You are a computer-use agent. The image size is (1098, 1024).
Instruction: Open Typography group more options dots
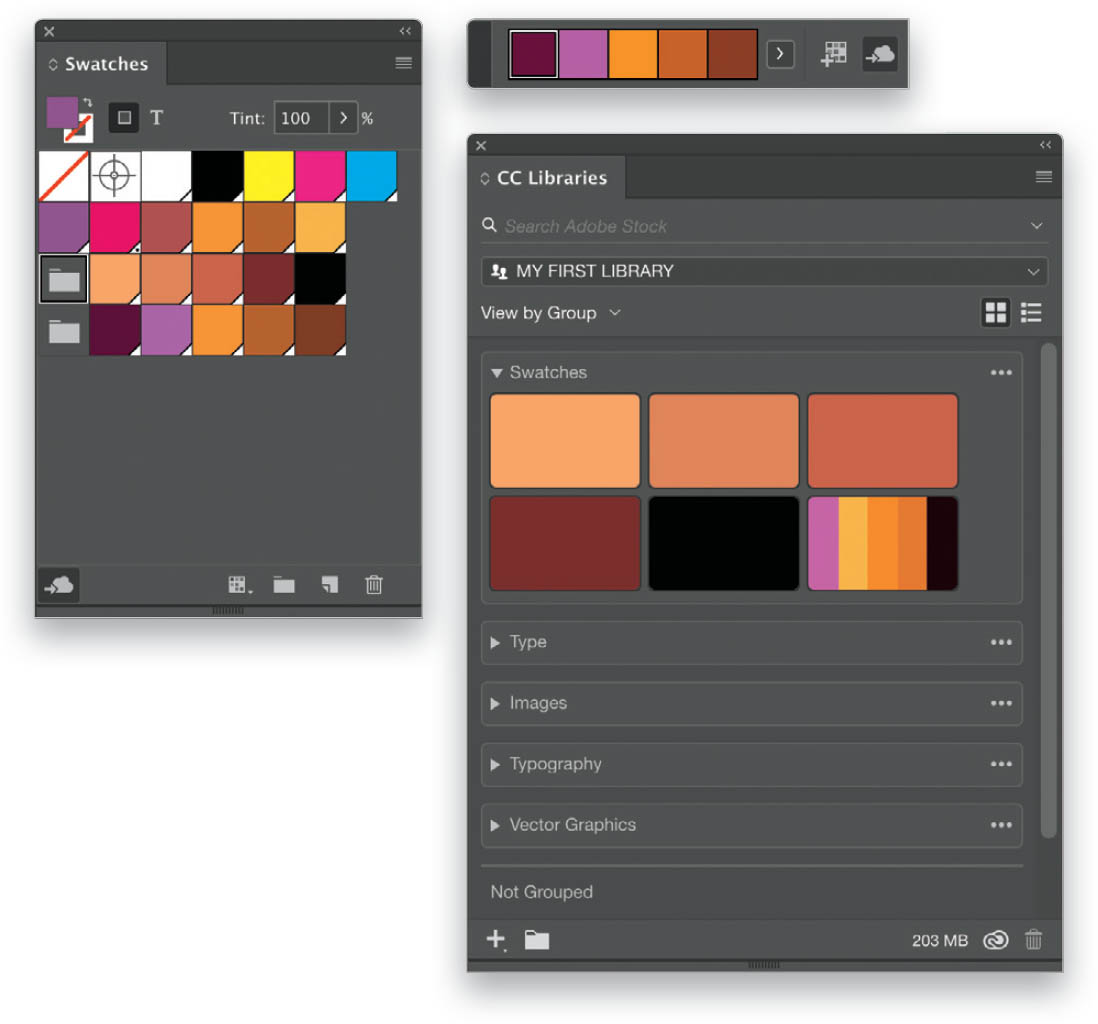tap(1001, 764)
